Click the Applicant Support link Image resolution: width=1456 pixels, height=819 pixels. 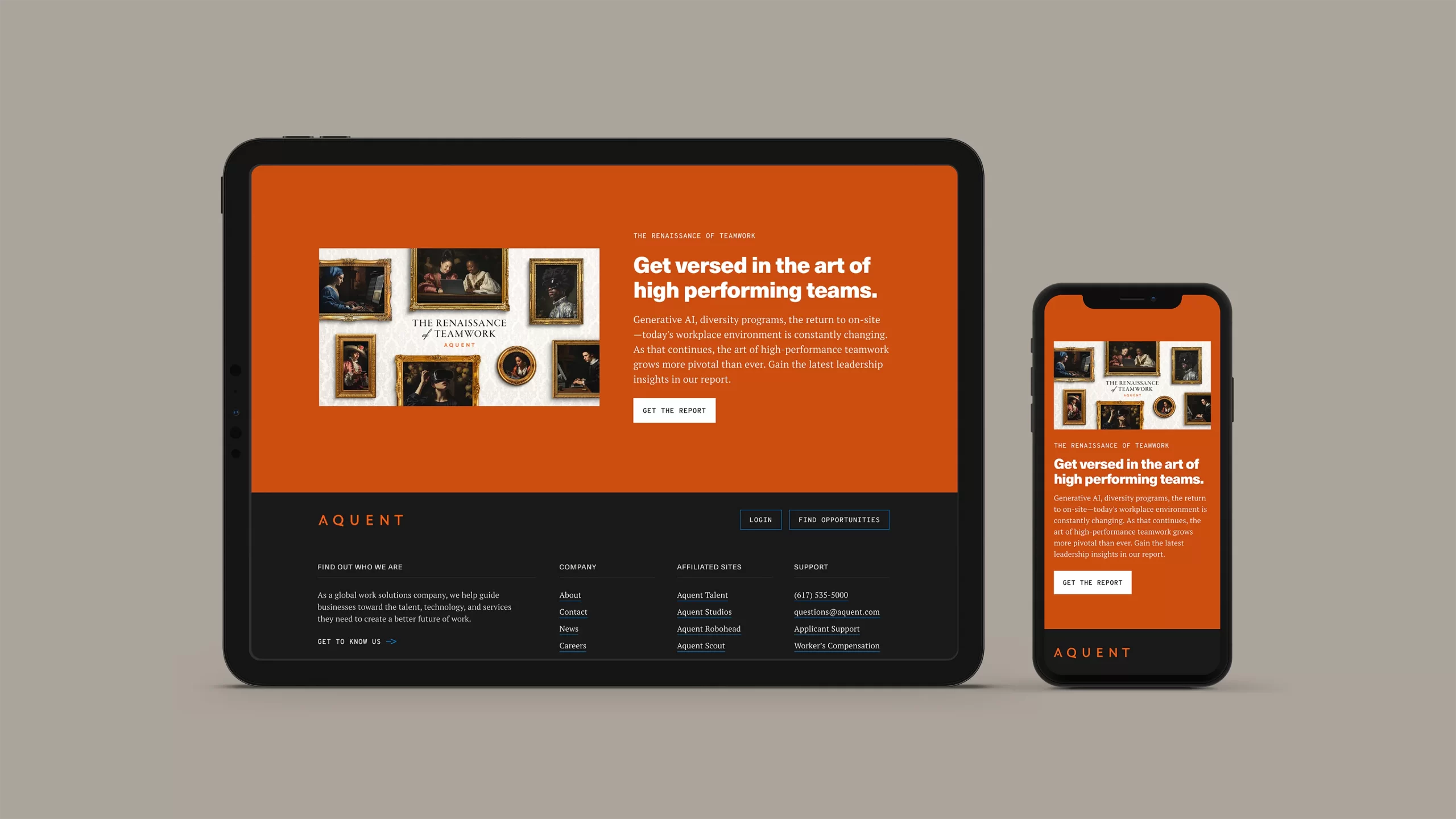826,628
